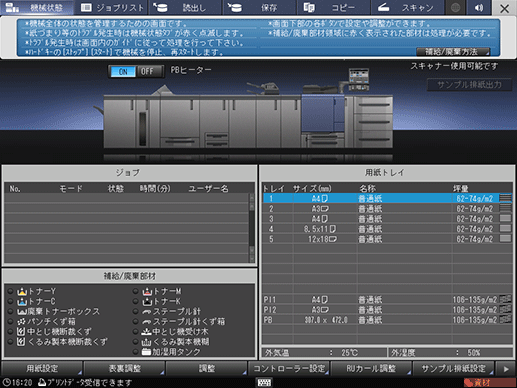Open the 補給/廃棄方法 guide button

click(453, 52)
